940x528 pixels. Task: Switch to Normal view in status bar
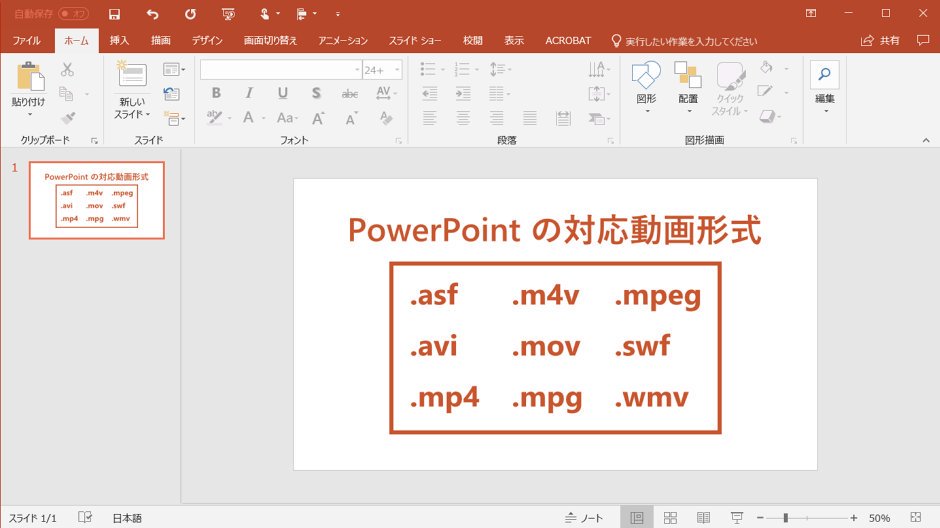tap(637, 517)
